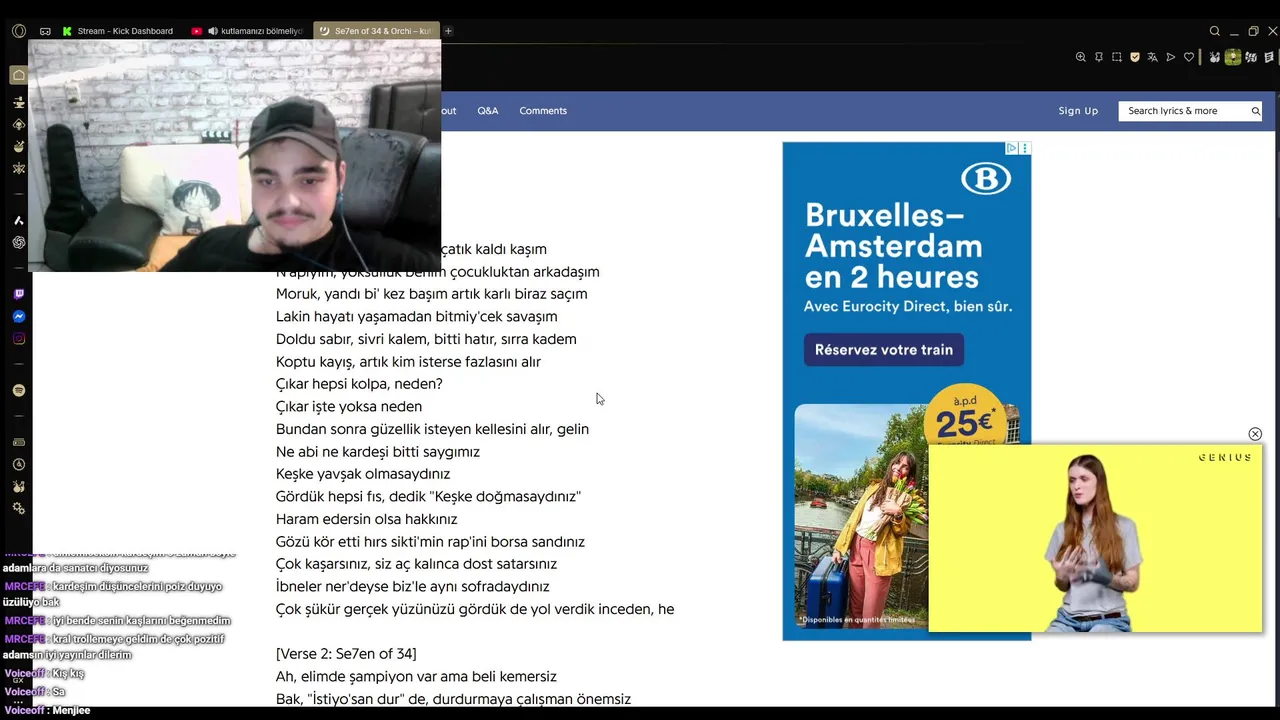Click lyric 'Lakin hayatı yaşamadan bitmiy'cek savaşım'
The image size is (1280, 720).
(416, 317)
